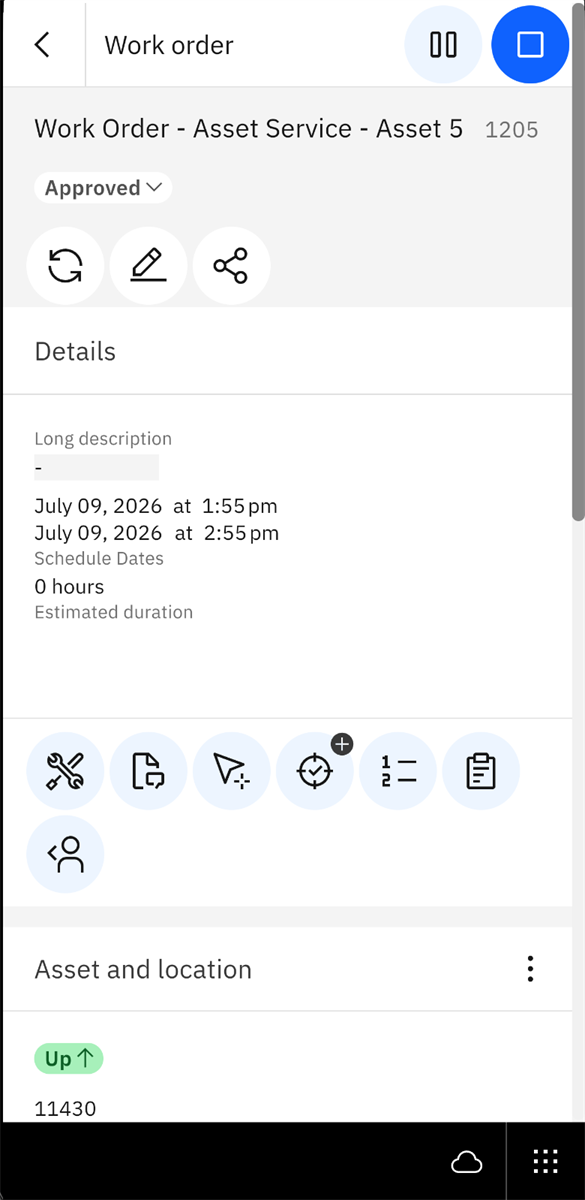Refresh the work order with circular arrows
The width and height of the screenshot is (585, 1200).
click(65, 266)
